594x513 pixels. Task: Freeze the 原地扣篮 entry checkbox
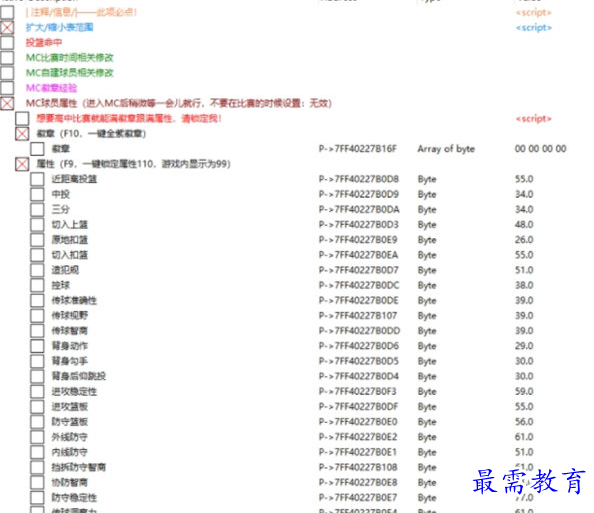[37, 239]
